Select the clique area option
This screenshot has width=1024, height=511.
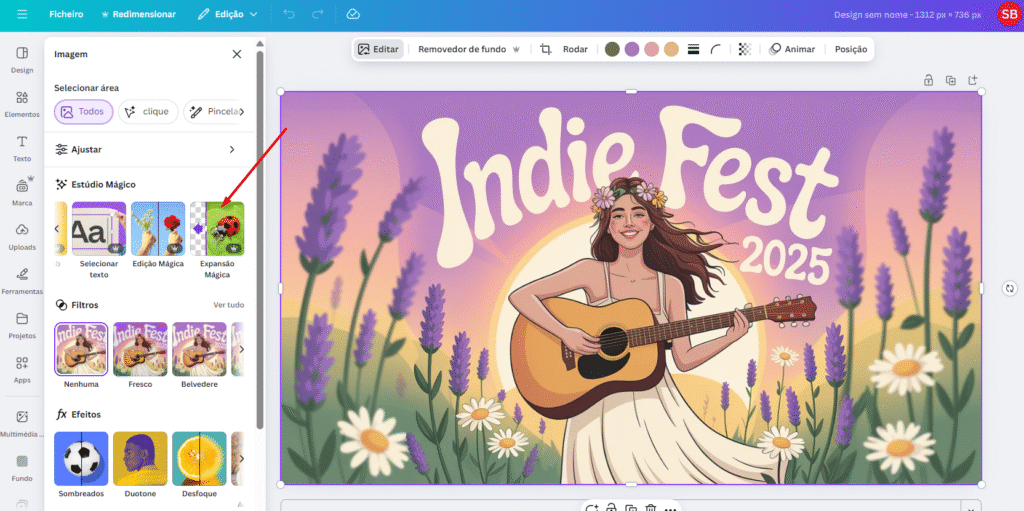tap(148, 112)
